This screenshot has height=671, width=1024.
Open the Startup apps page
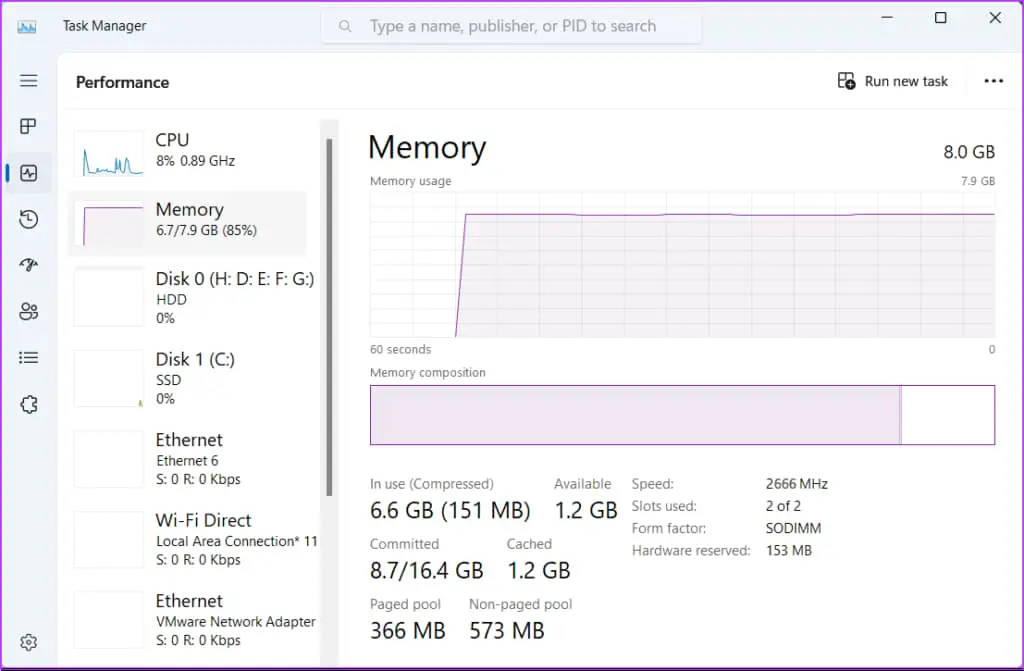[x=28, y=264]
